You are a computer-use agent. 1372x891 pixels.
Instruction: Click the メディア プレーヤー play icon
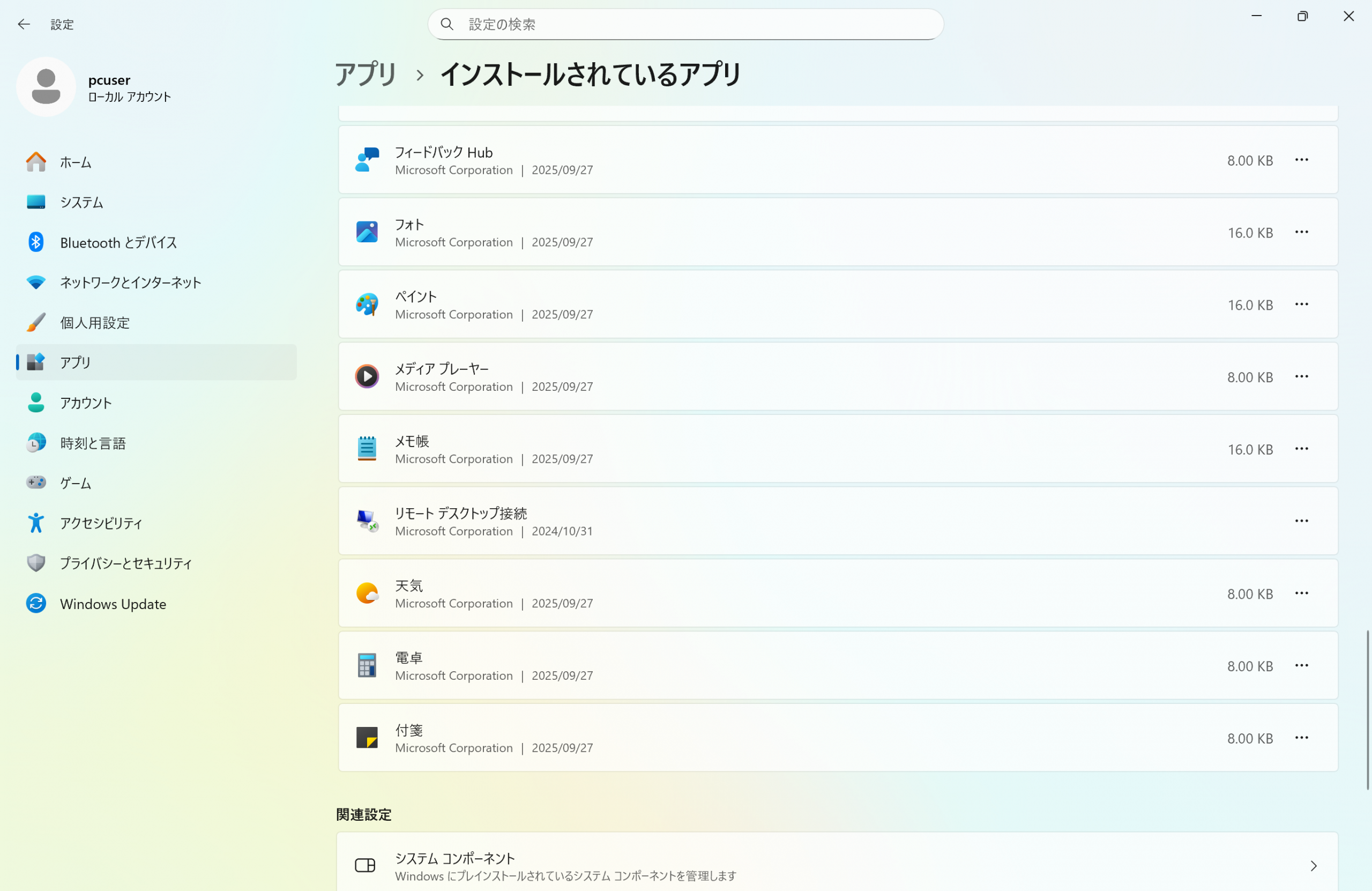[x=367, y=376]
